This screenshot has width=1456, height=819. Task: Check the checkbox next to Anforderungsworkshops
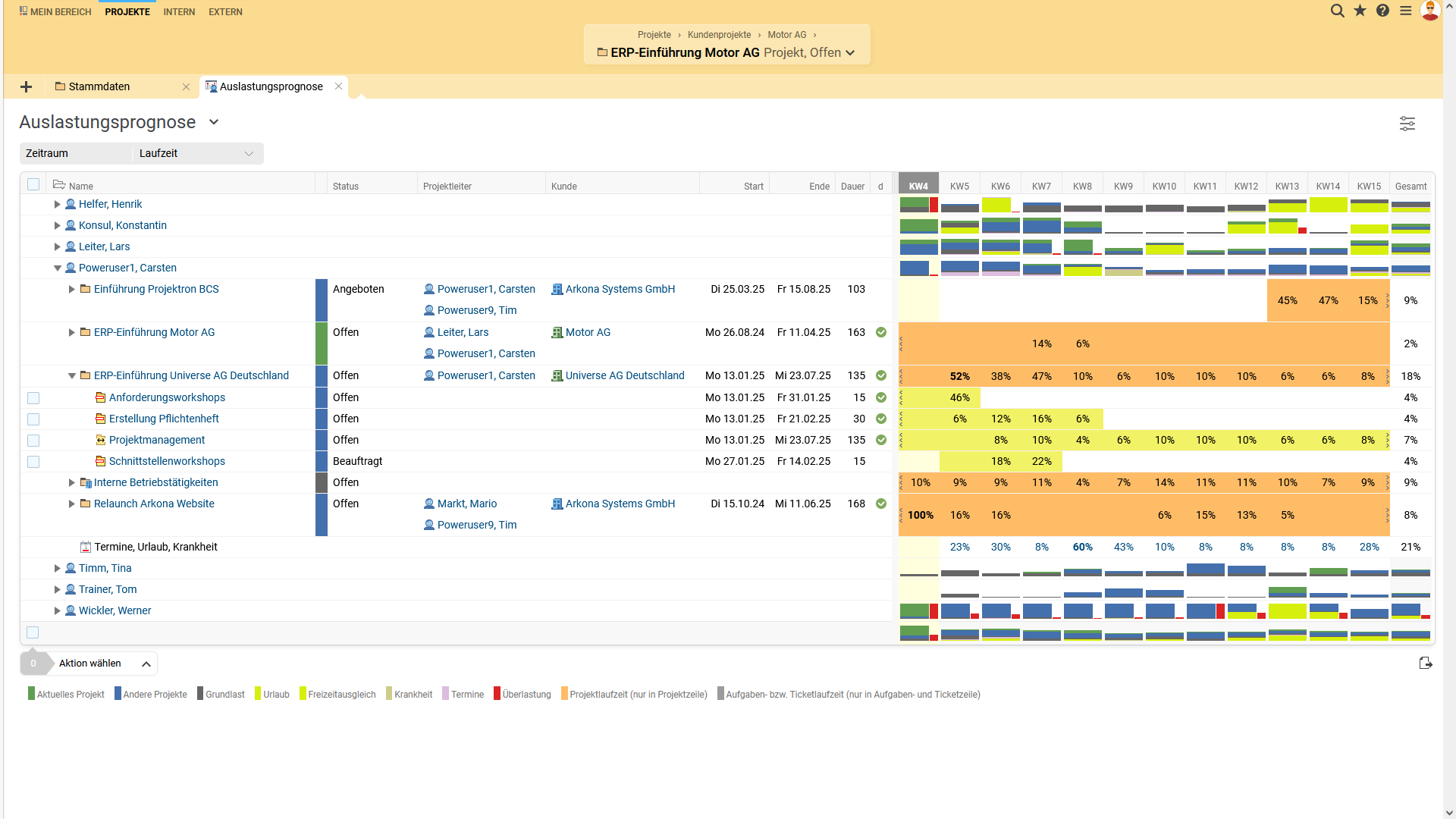[33, 397]
